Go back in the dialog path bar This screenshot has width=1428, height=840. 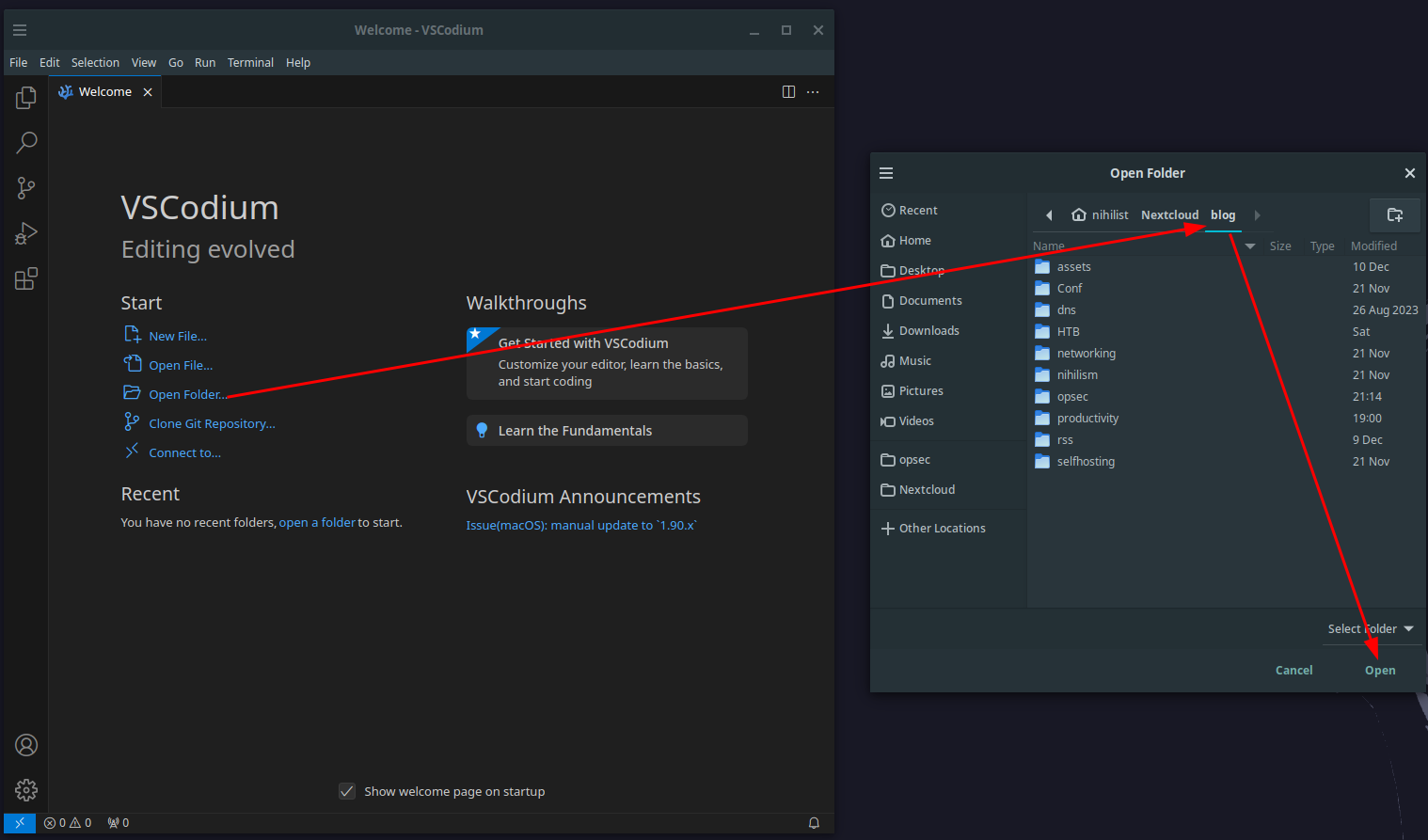click(x=1049, y=215)
